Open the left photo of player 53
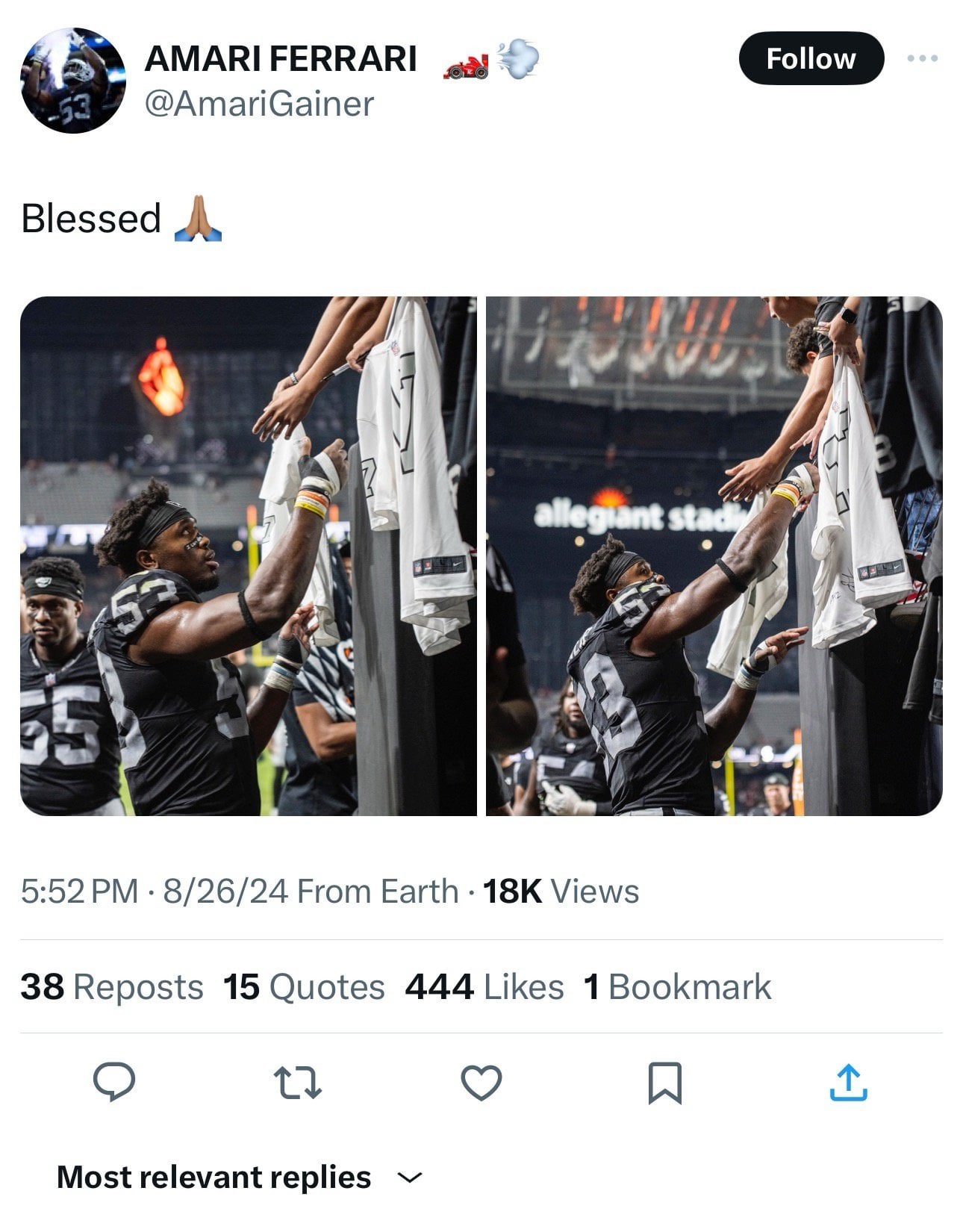 (x=248, y=556)
